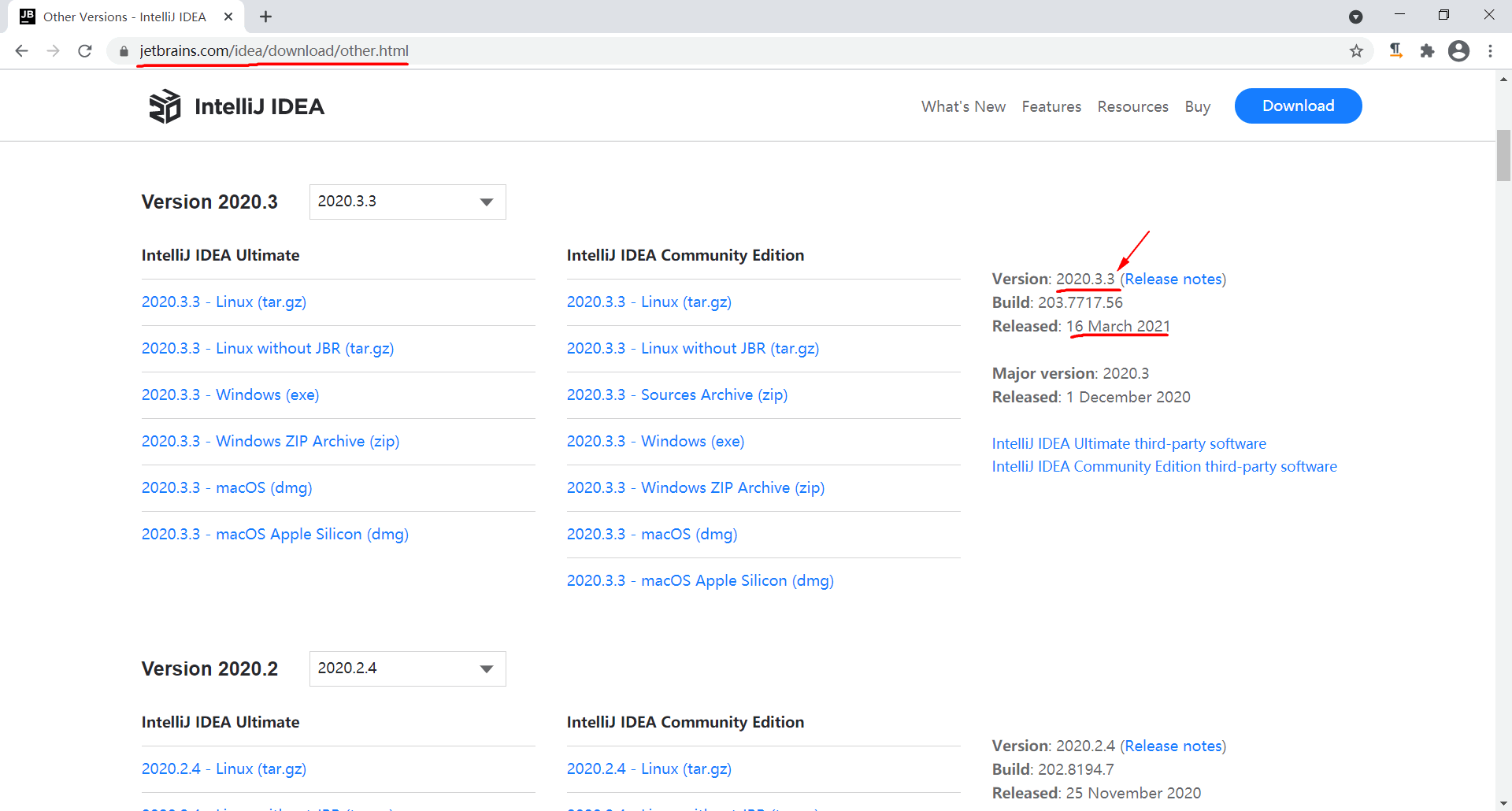Download Community 2020.3.3 Linux tar.gz
The width and height of the screenshot is (1512, 811).
tap(649, 302)
